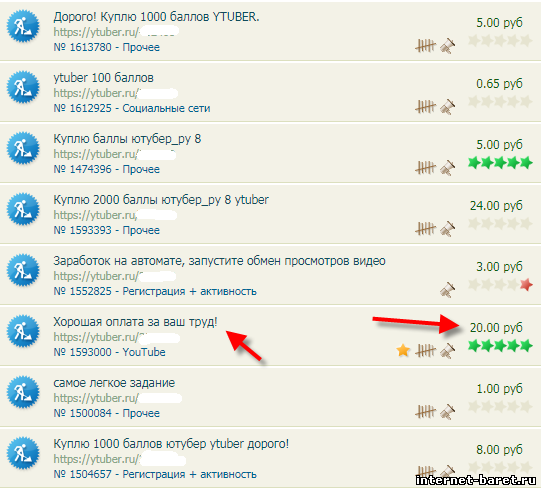Select 'Социальные сети' category link
This screenshot has height=490, width=541.
(166, 108)
